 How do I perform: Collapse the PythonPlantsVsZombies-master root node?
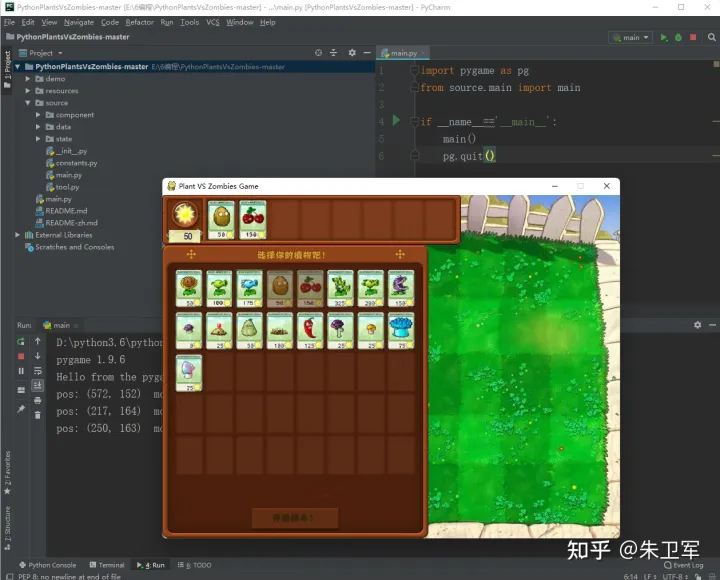[x=17, y=67]
